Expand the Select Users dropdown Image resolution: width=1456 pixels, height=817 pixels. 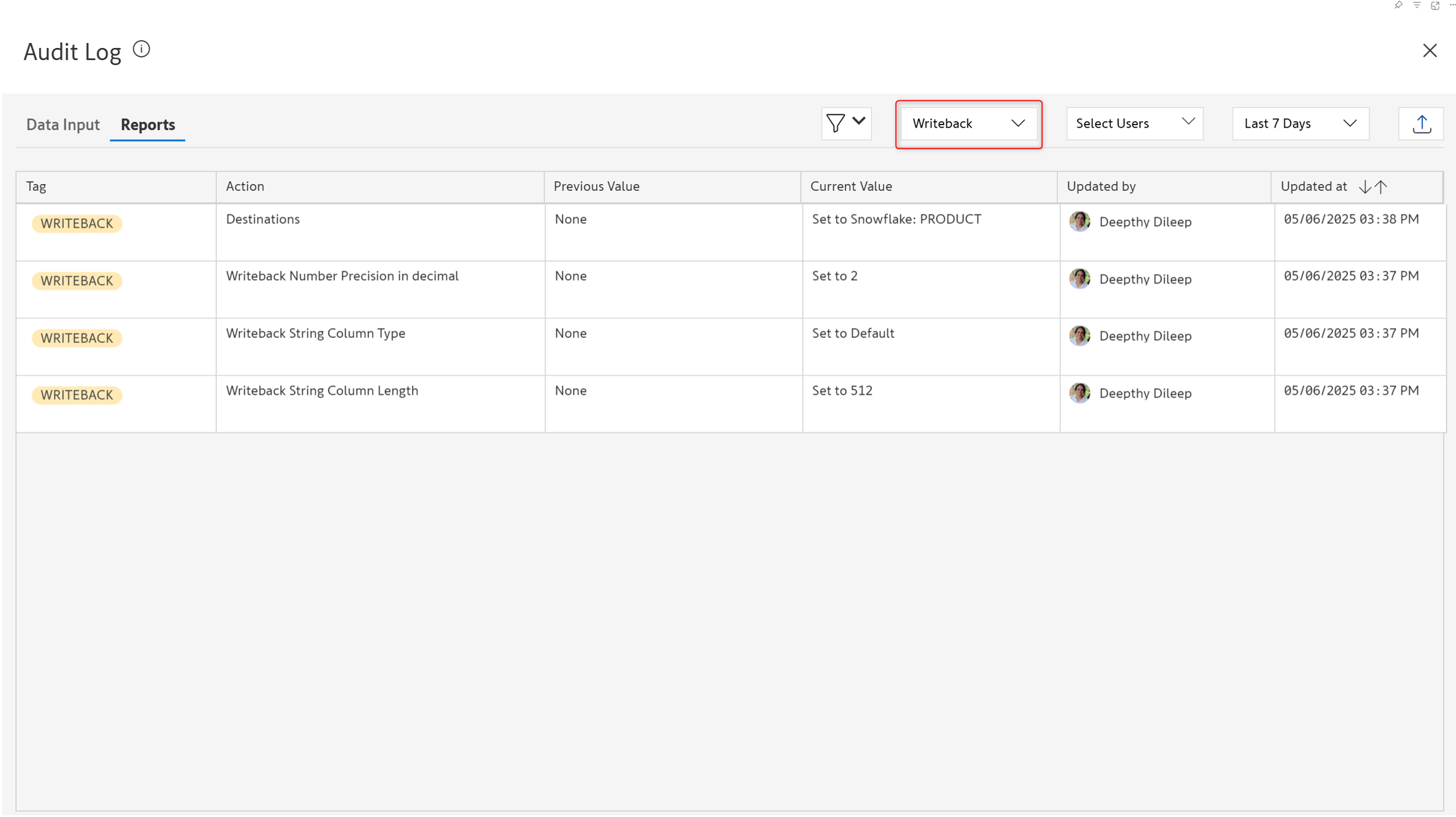[x=1134, y=124]
